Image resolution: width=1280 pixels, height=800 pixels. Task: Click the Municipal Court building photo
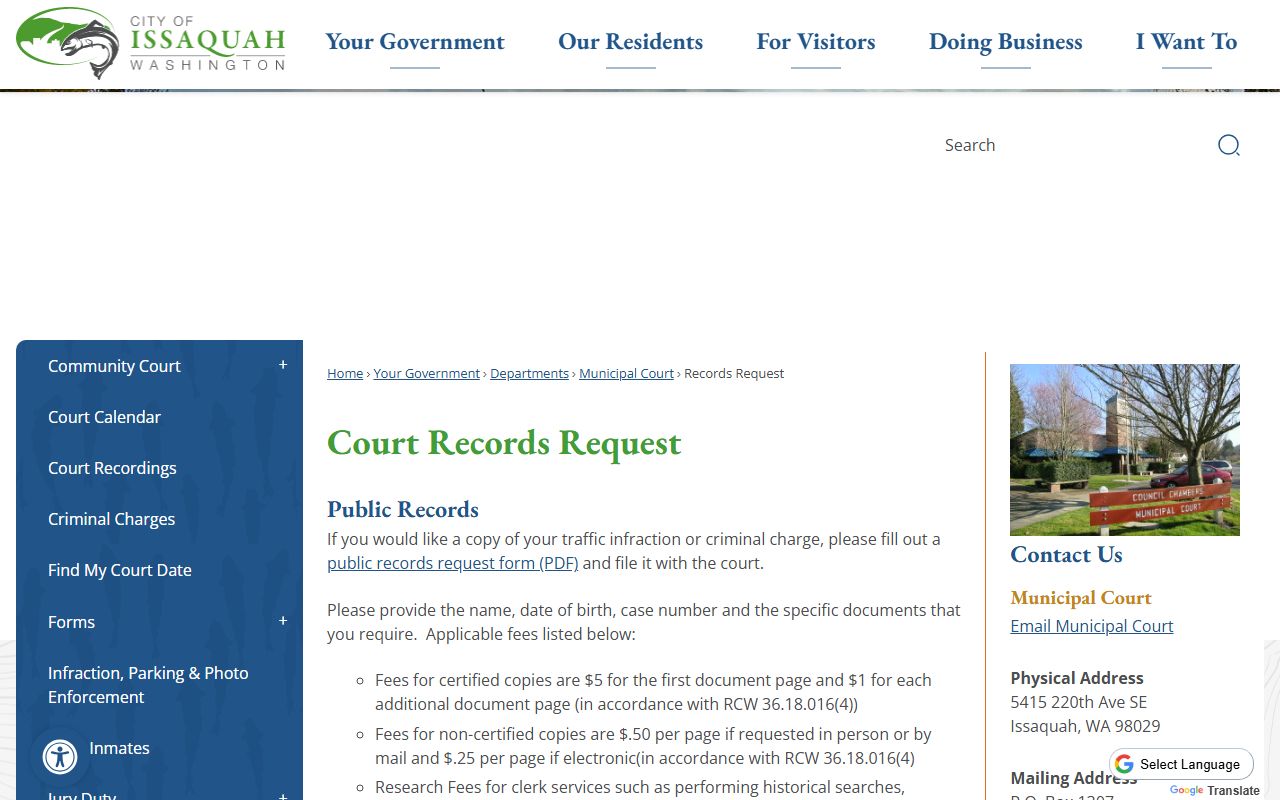1125,450
